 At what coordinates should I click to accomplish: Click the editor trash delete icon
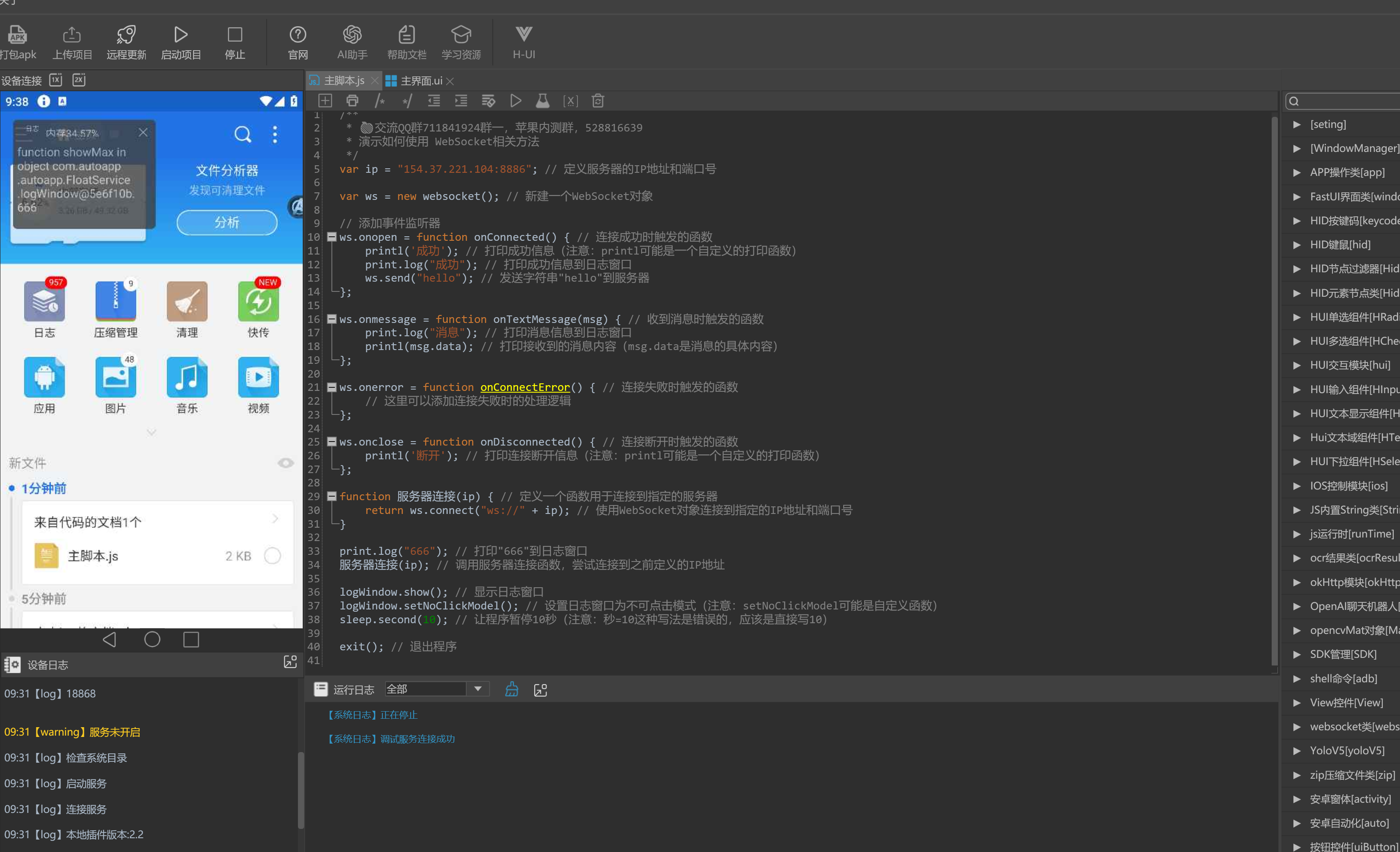(597, 101)
